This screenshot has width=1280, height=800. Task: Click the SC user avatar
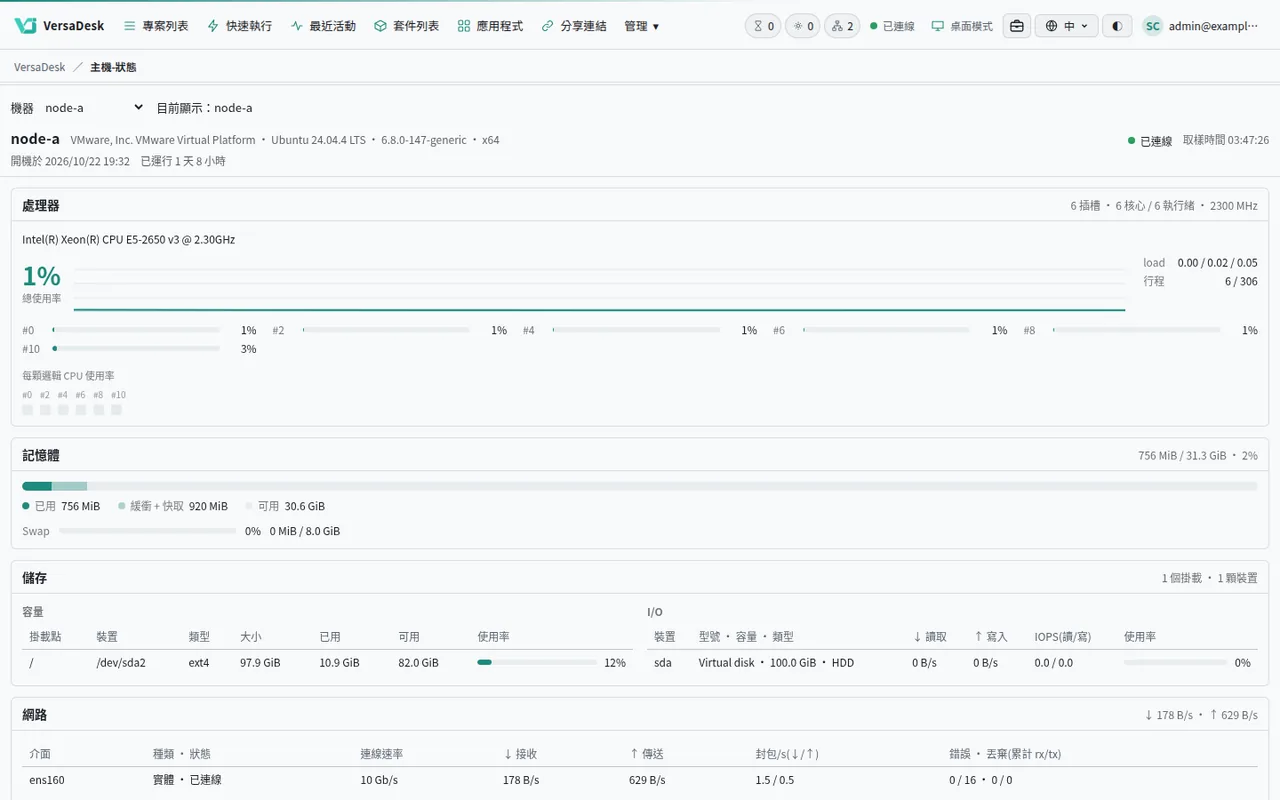point(1153,26)
